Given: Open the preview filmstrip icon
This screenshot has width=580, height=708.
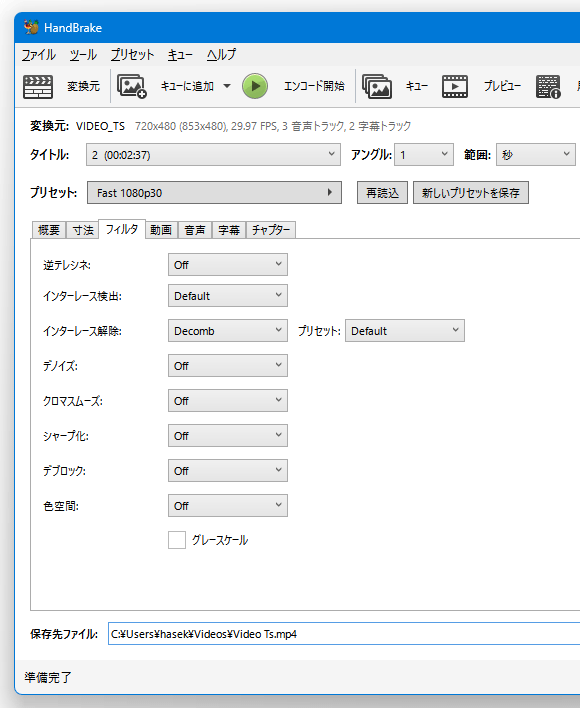Looking at the screenshot, I should pyautogui.click(x=455, y=86).
